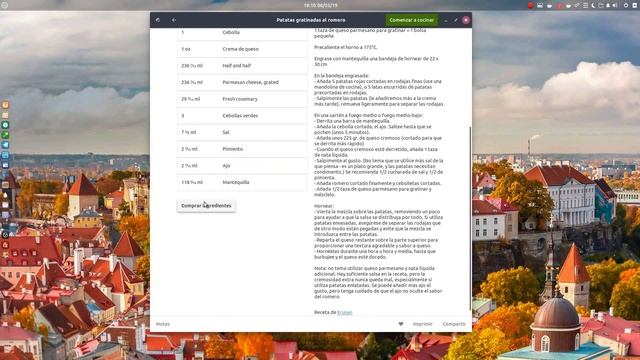
Task: Select the Sal ingredient row
Action: click(242, 132)
